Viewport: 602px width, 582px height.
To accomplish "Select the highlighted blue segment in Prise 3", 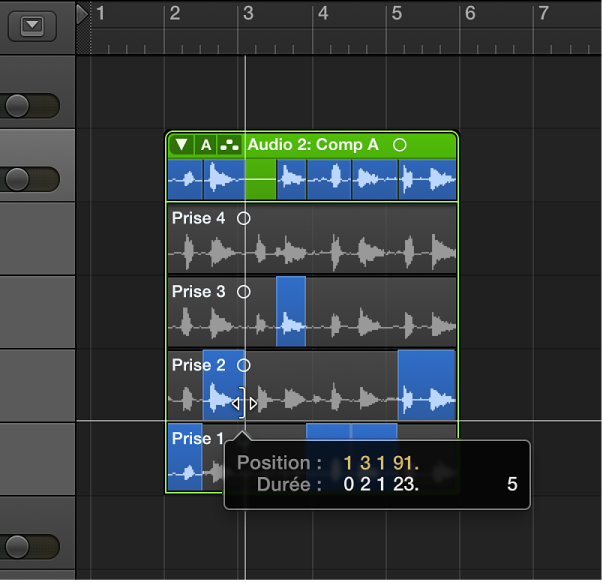I will (290, 312).
